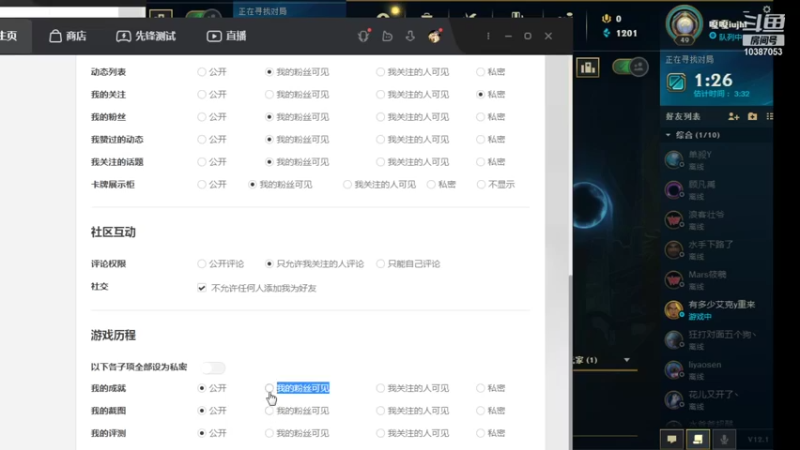
Task: Toggle the green party switch in League client
Action: tap(630, 67)
